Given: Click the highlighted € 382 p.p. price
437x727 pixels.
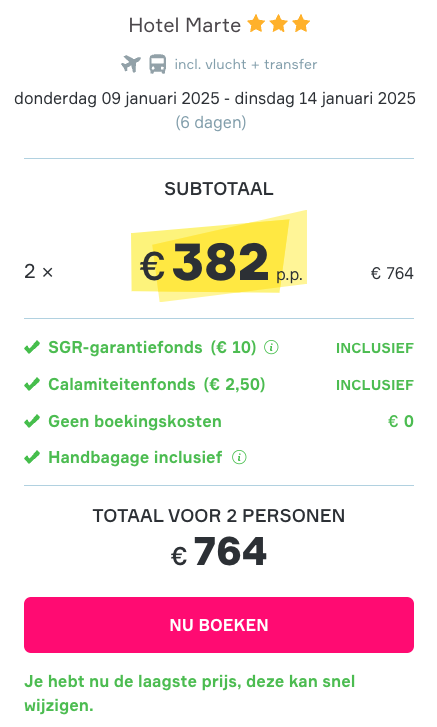Looking at the screenshot, I should tap(221, 262).
